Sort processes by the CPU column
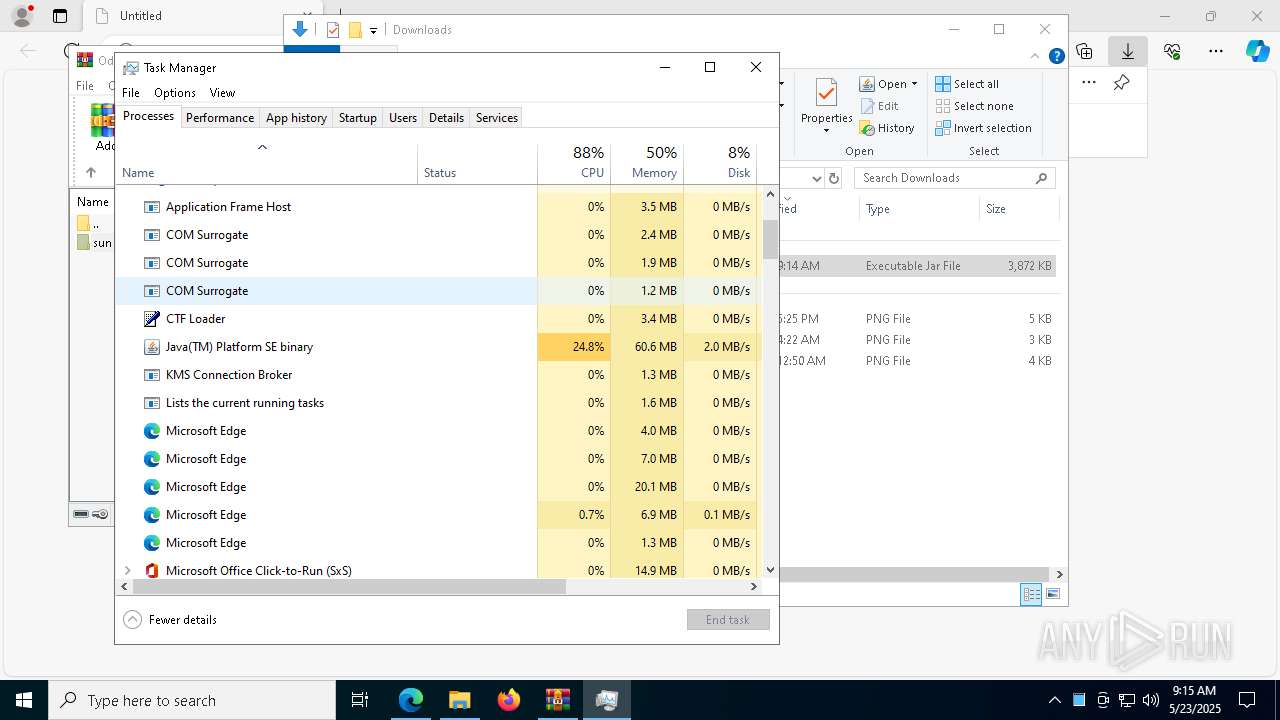Image resolution: width=1280 pixels, height=720 pixels. click(x=574, y=163)
